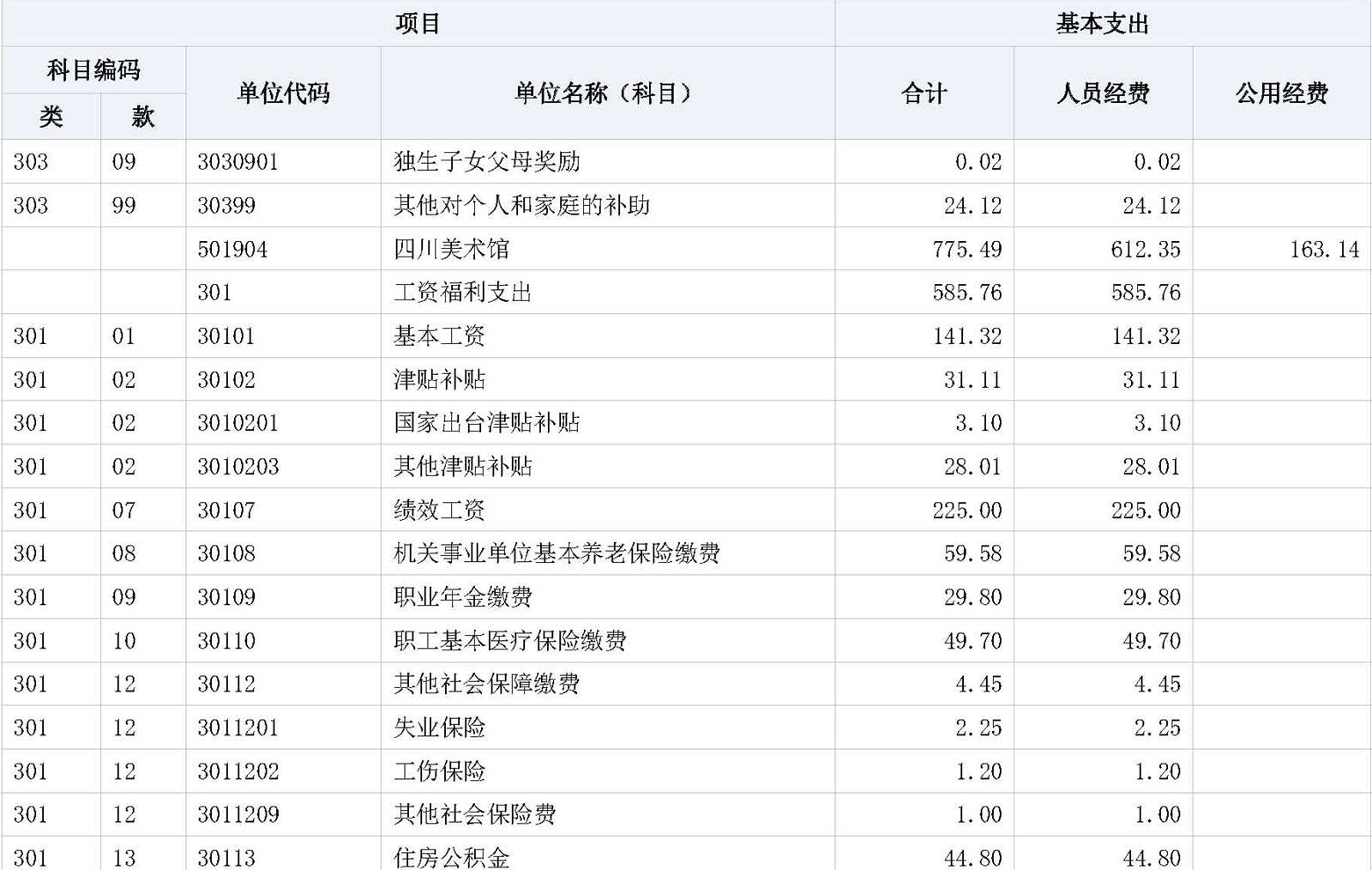Click 合计 value 3.10
Viewport: 1372px width, 870px height.
pyautogui.click(x=979, y=423)
